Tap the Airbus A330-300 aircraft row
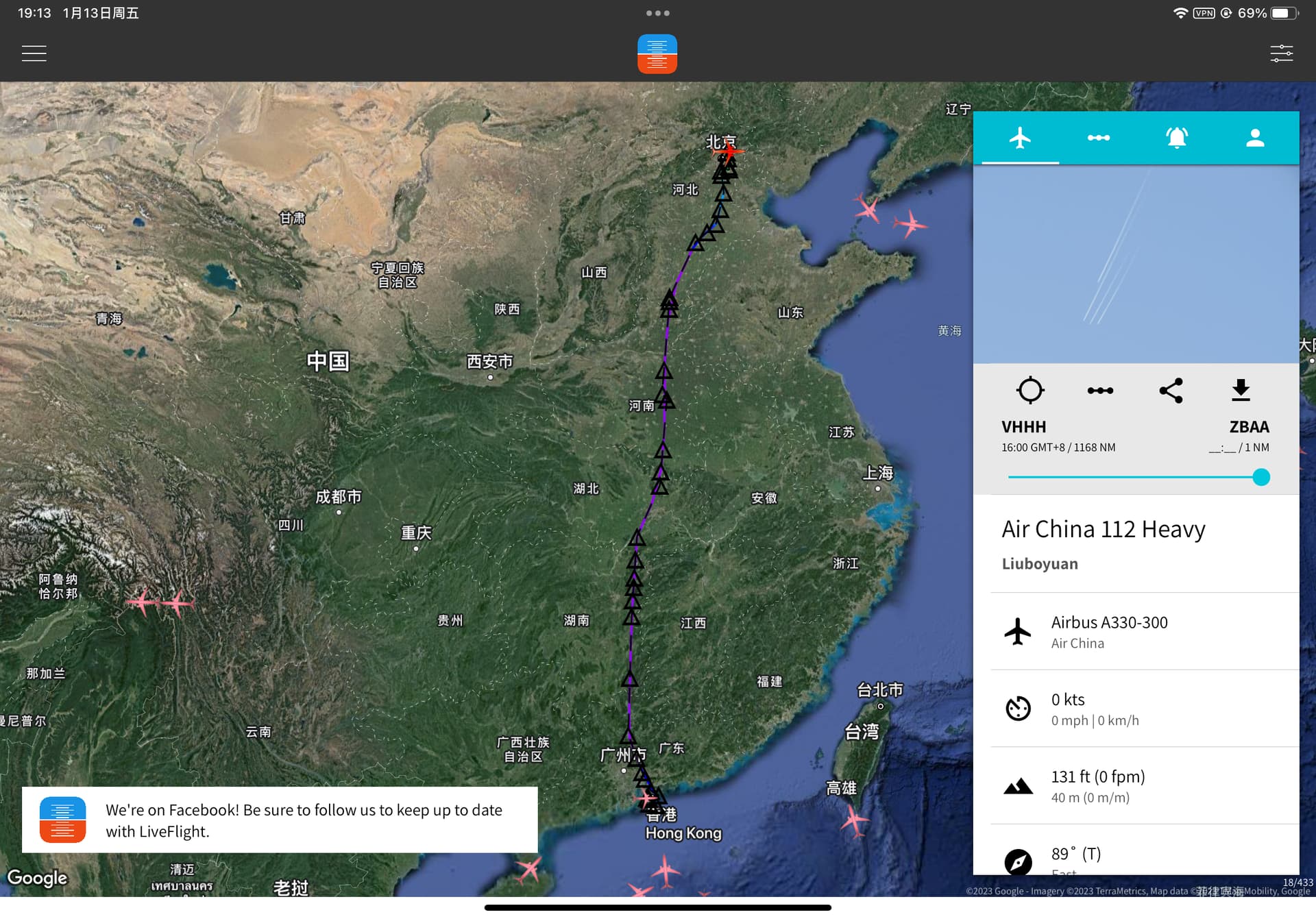This screenshot has height=919, width=1316. click(1138, 631)
